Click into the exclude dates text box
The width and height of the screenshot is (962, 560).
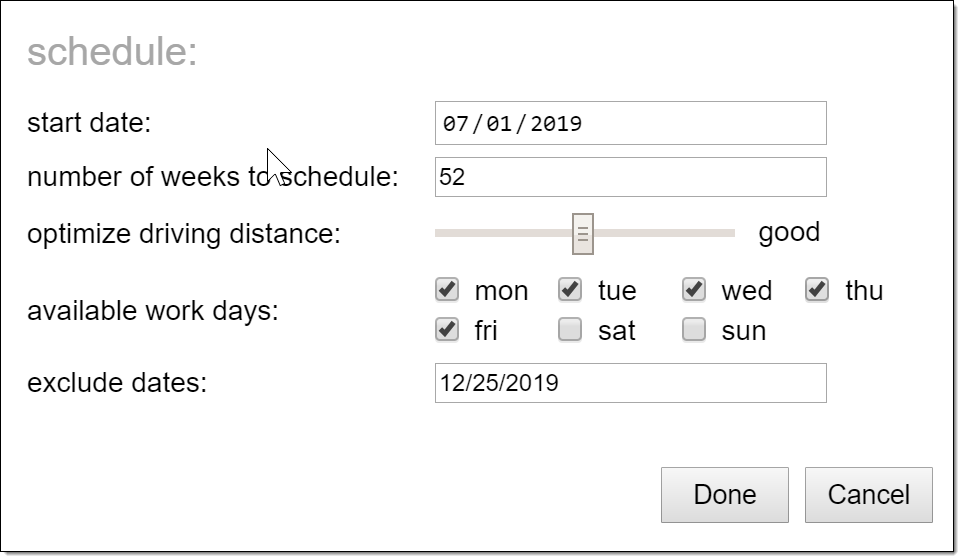click(x=630, y=383)
